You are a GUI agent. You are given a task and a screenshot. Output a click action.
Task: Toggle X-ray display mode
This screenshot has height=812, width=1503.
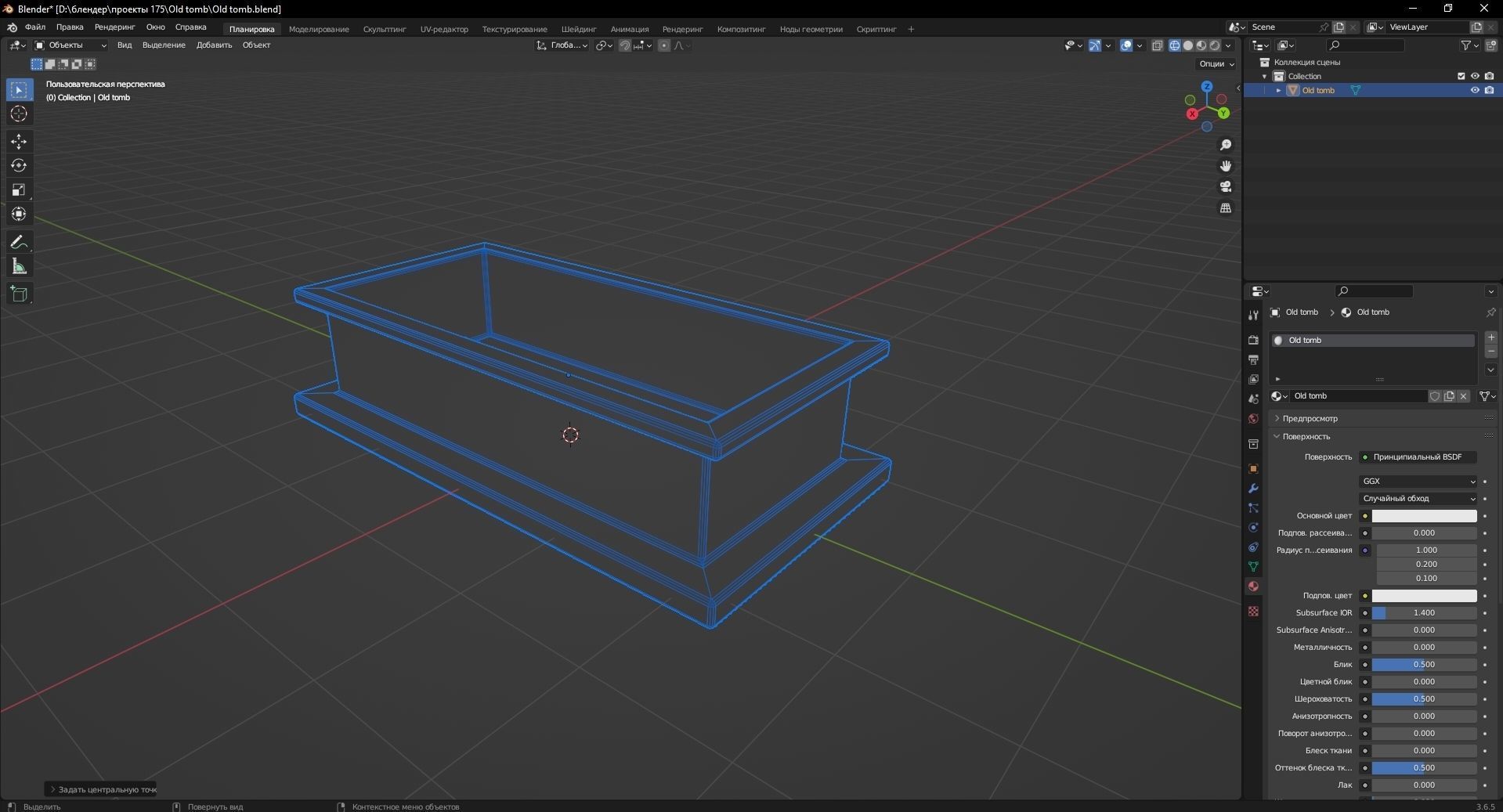[x=1158, y=45]
